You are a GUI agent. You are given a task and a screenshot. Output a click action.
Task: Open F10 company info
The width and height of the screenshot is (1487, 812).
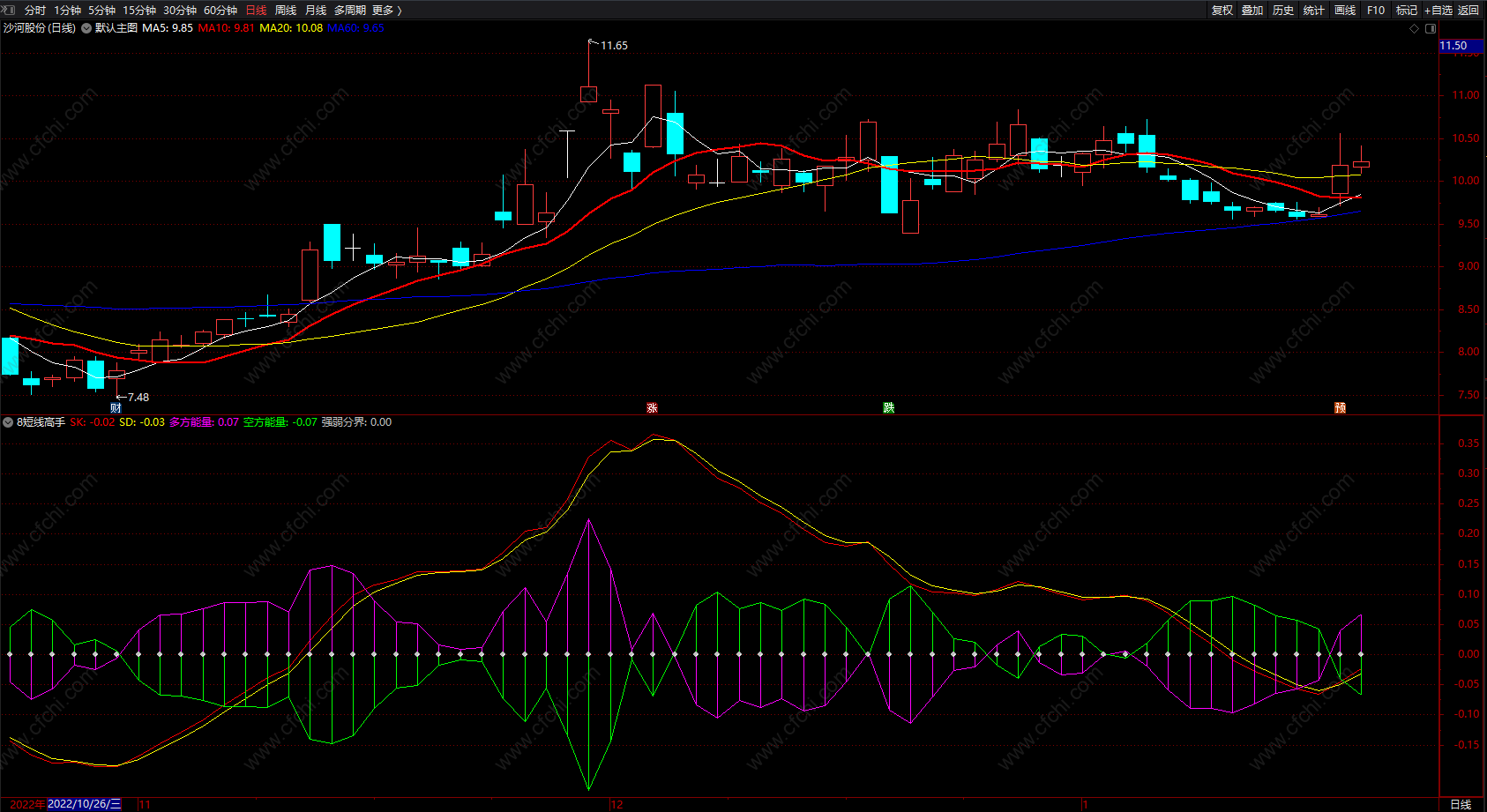[x=1376, y=10]
